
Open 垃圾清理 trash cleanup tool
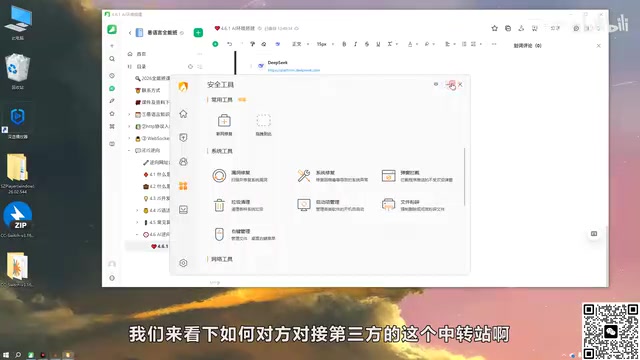pos(238,205)
